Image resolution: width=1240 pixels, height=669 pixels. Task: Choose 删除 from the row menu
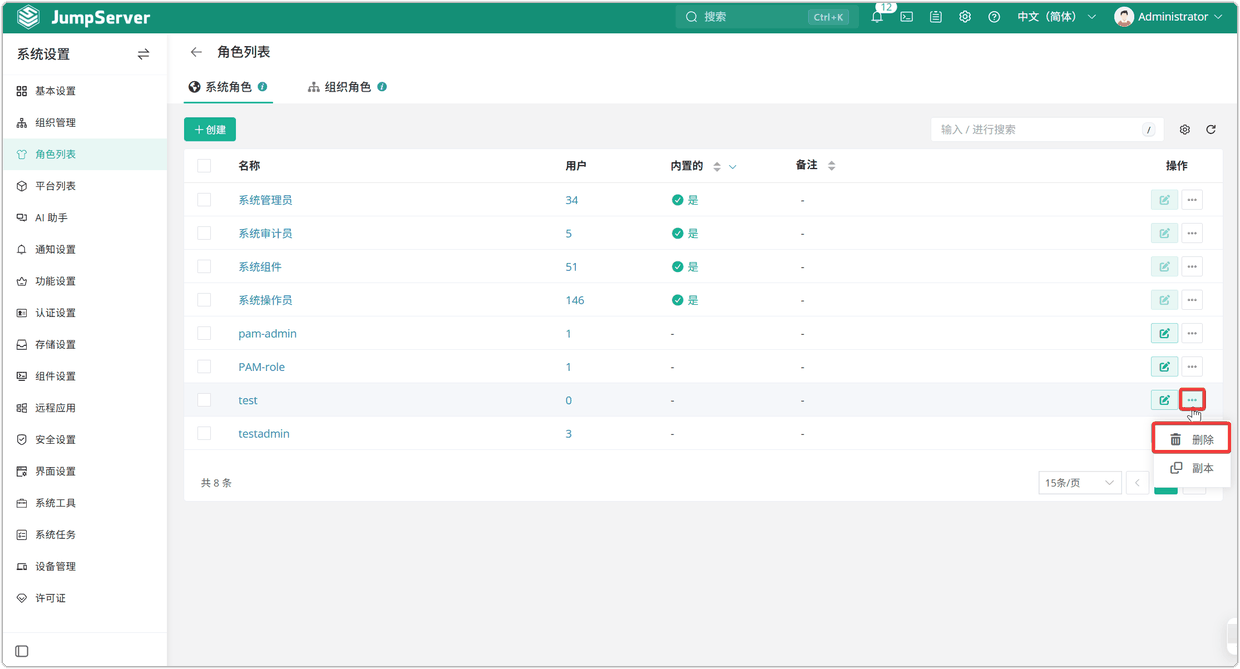(1191, 439)
